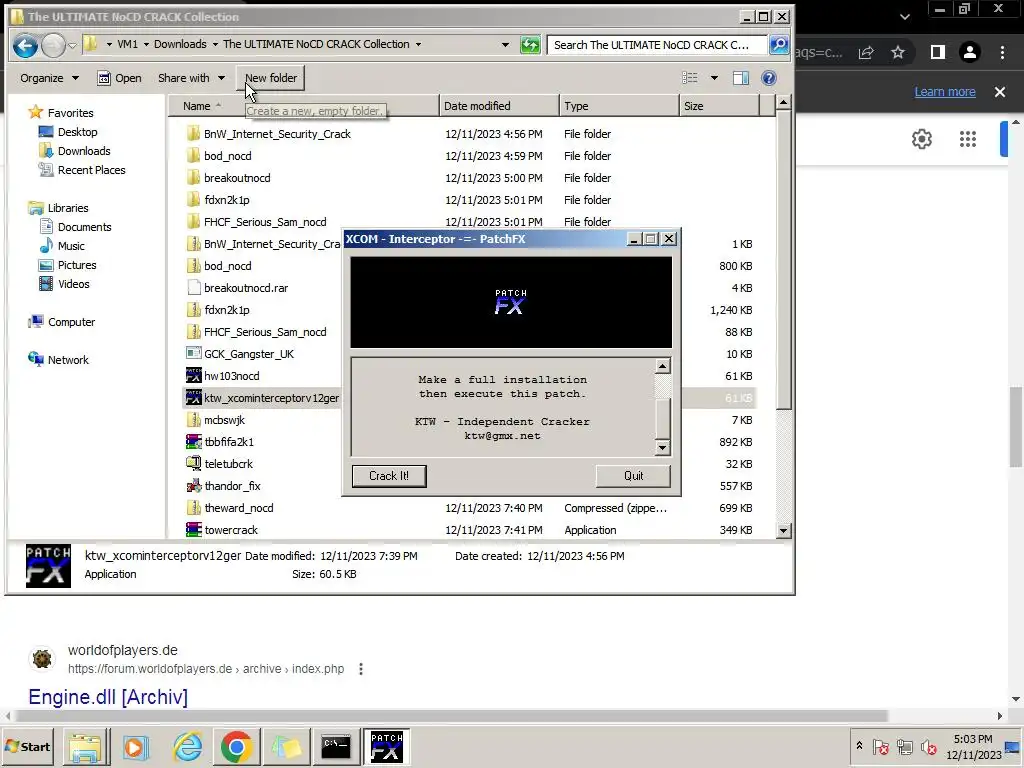Select the towercrack application icon
1024x768 pixels.
pyautogui.click(x=193, y=530)
